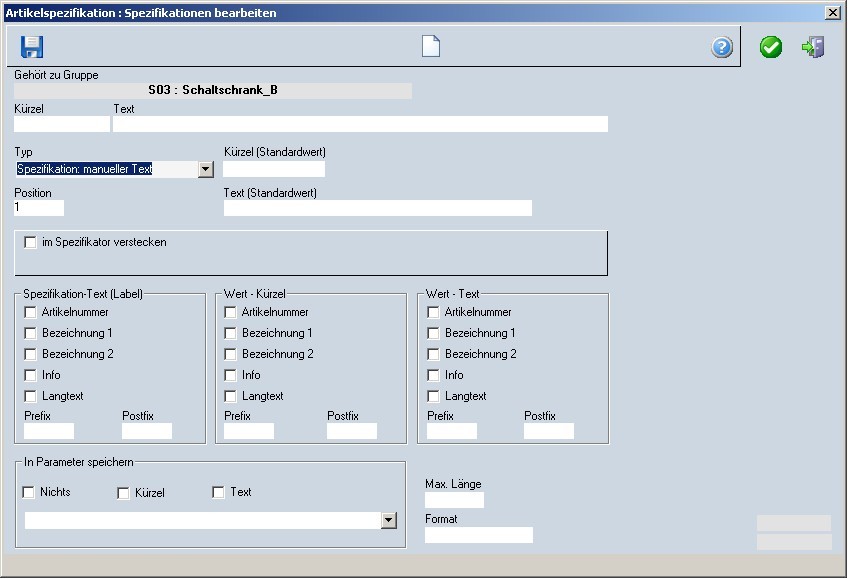
Task: Click into the Max. Länge field
Action: pyautogui.click(x=454, y=500)
